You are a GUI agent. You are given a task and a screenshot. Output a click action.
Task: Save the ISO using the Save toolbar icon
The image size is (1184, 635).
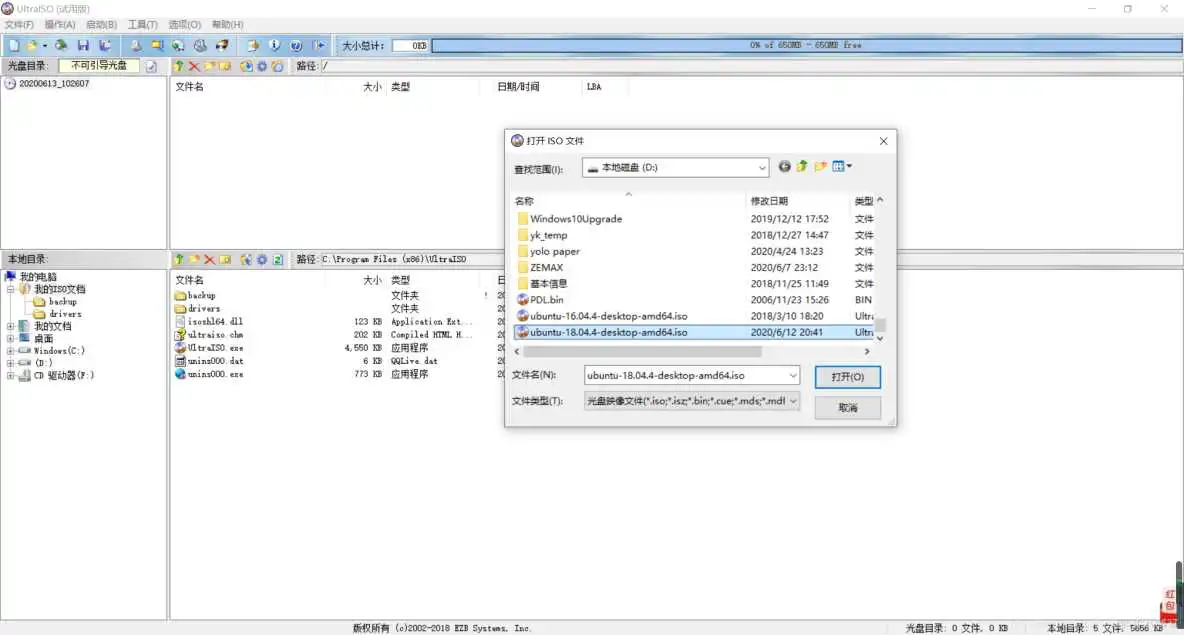[84, 44]
